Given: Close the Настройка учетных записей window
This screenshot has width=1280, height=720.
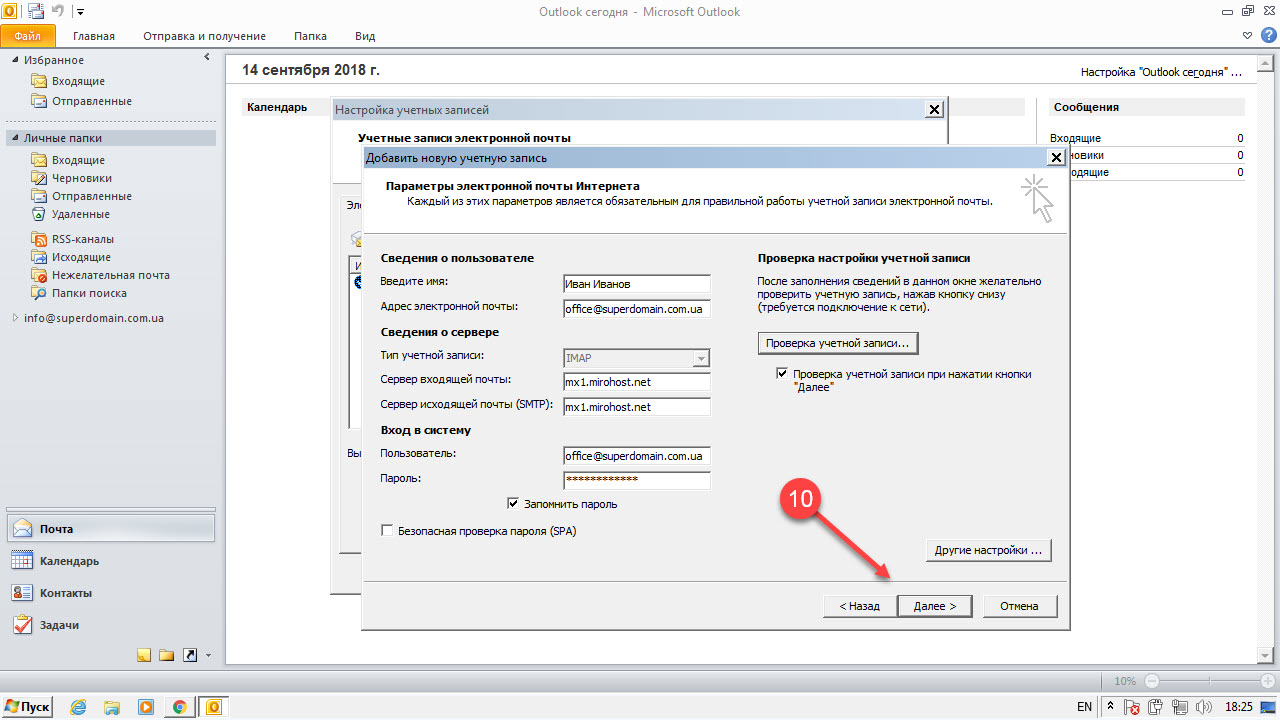Looking at the screenshot, I should point(934,110).
